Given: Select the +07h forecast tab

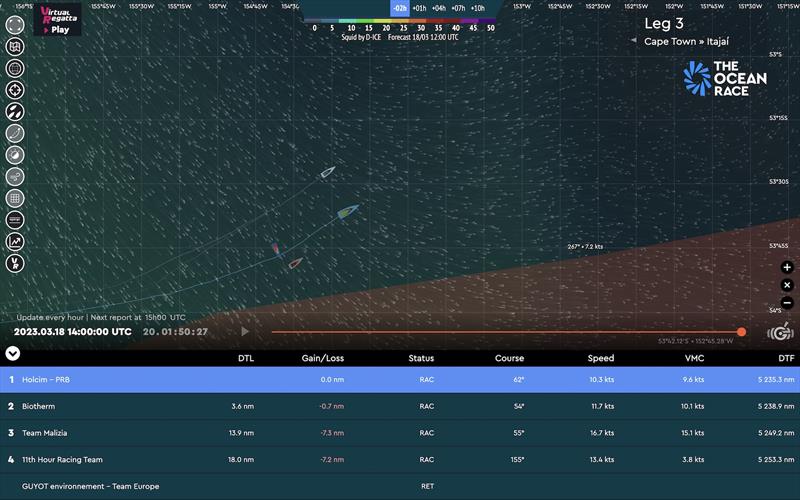Looking at the screenshot, I should tap(458, 8).
